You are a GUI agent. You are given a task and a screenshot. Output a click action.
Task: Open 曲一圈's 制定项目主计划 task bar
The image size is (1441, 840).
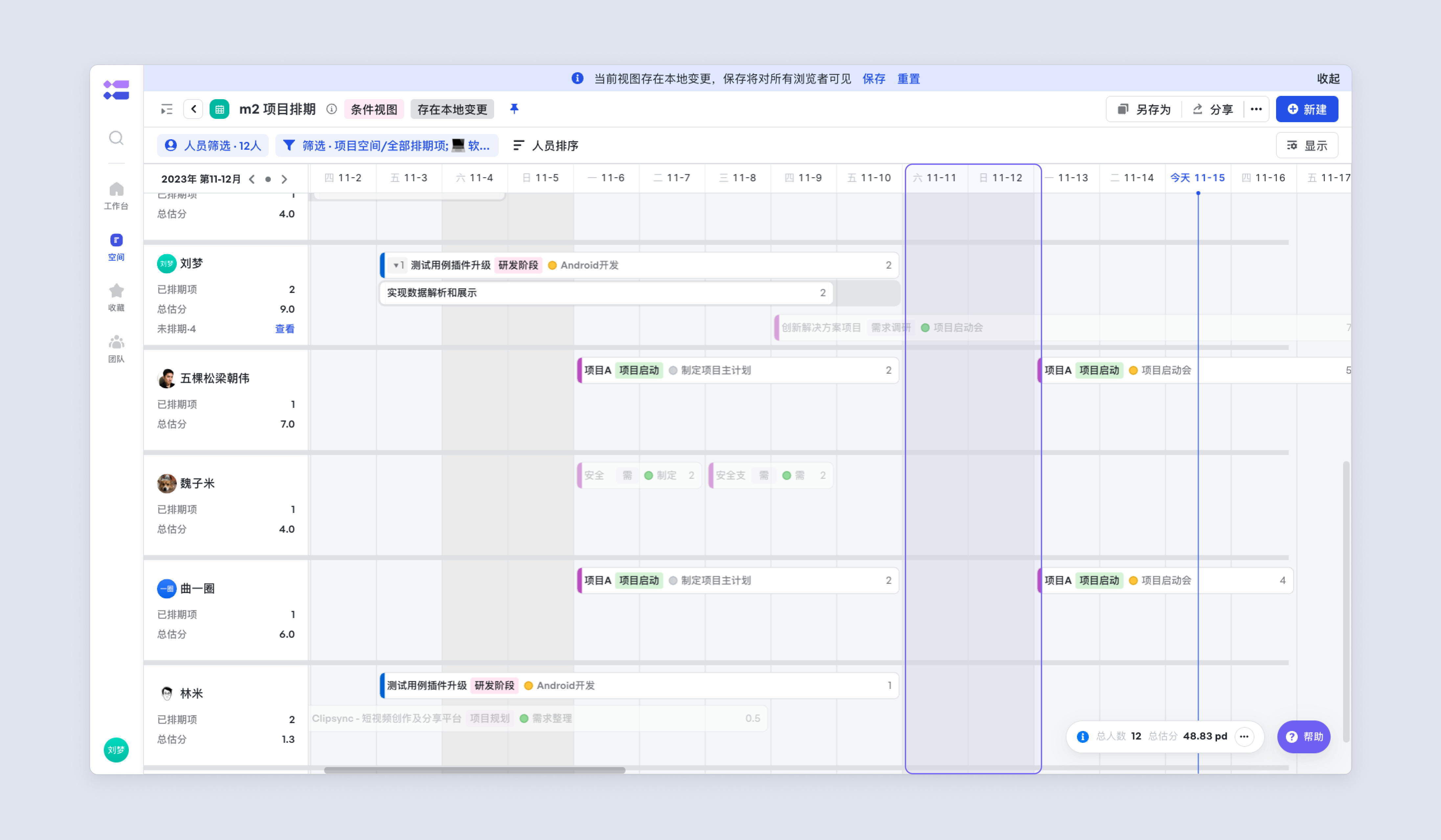coord(738,581)
